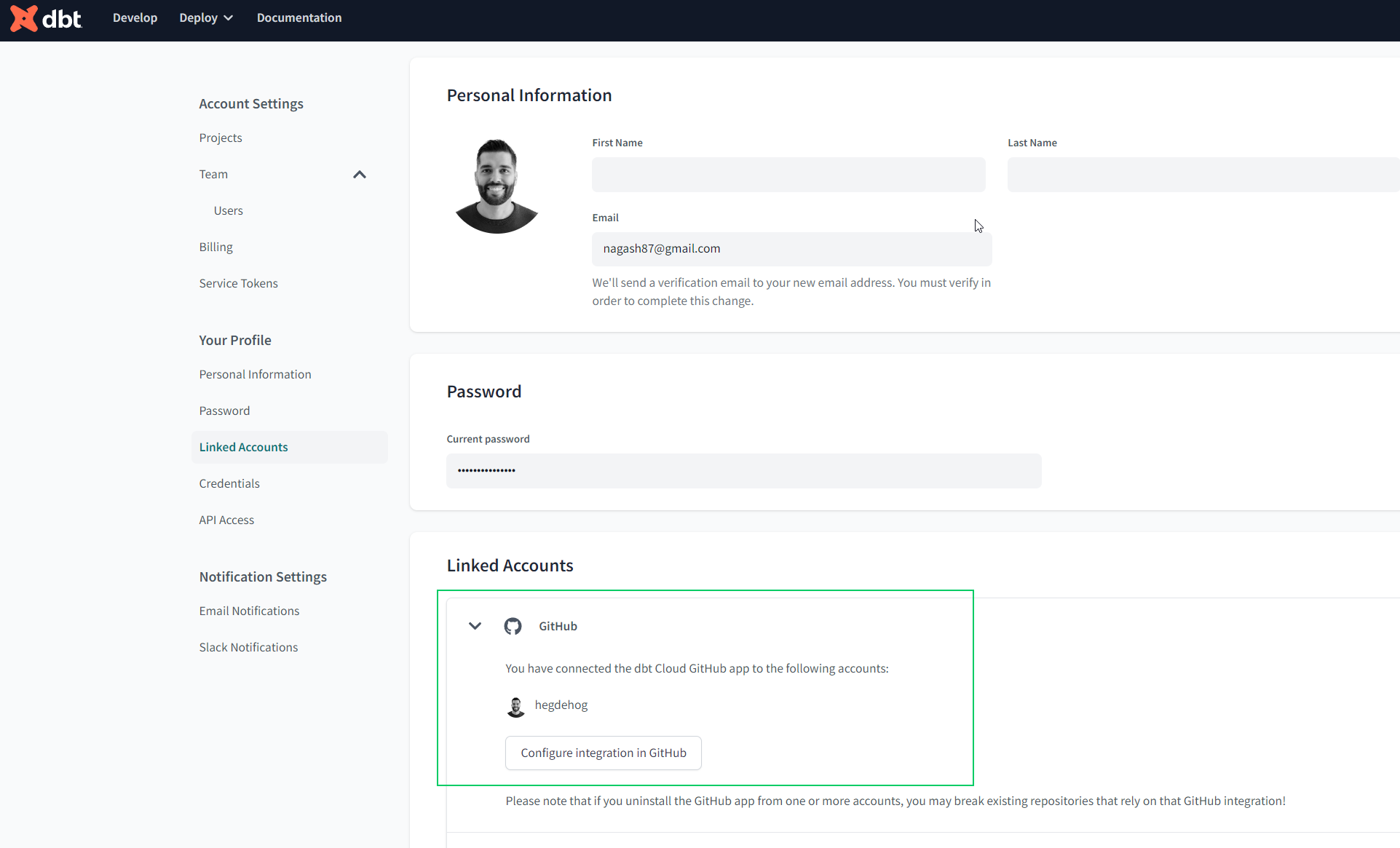
Task: Click the Personal Information section heading
Action: point(529,95)
